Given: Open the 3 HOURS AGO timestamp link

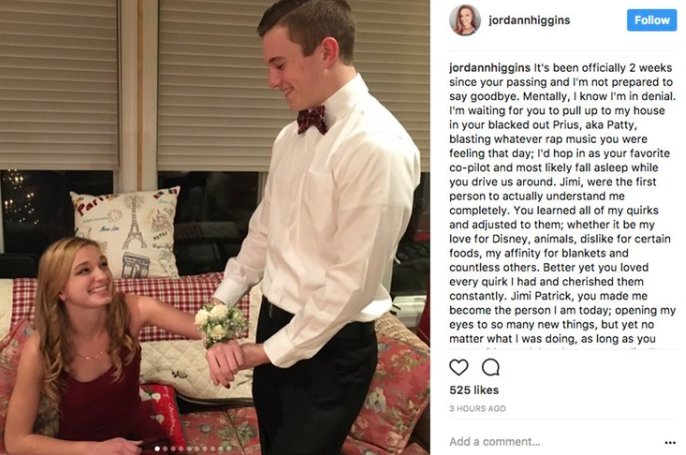Looking at the screenshot, I should (x=477, y=408).
